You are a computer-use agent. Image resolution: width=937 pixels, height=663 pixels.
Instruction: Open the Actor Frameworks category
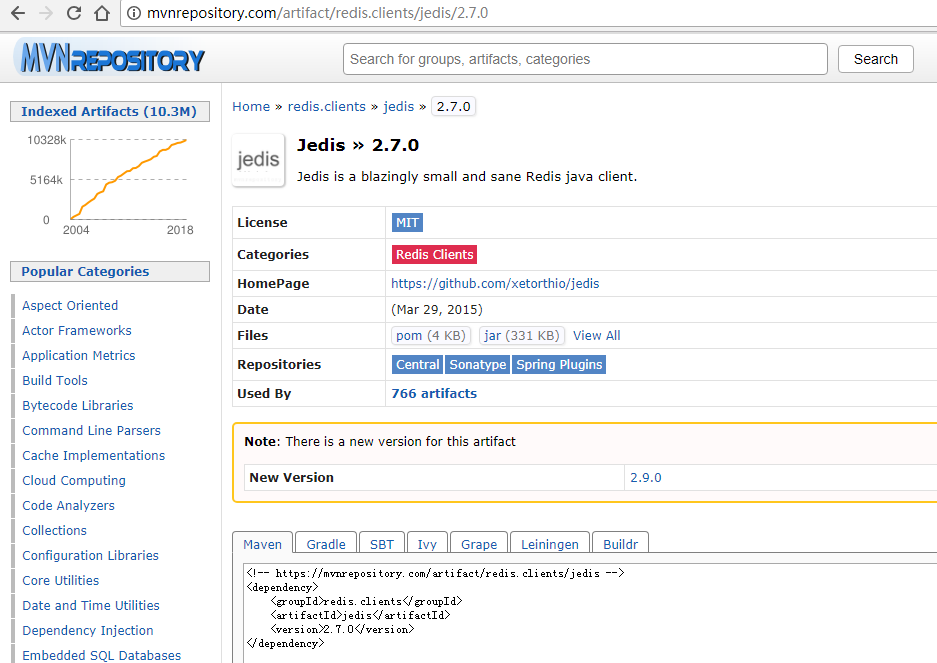click(76, 331)
